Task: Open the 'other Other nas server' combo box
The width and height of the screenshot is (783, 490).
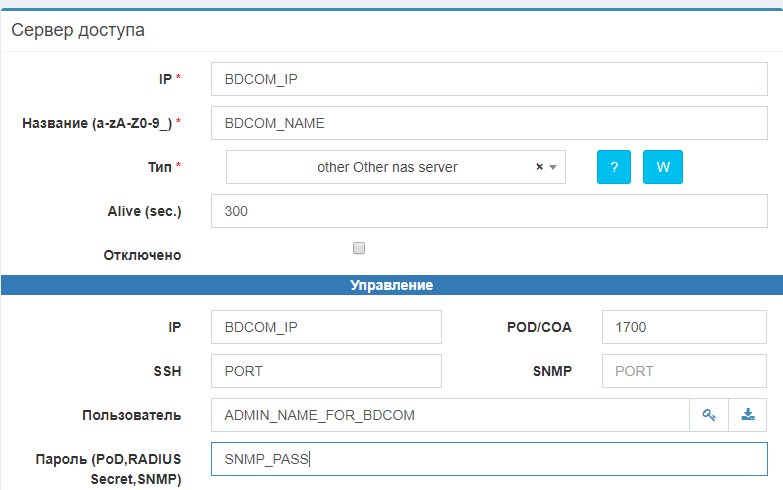Action: point(387,167)
